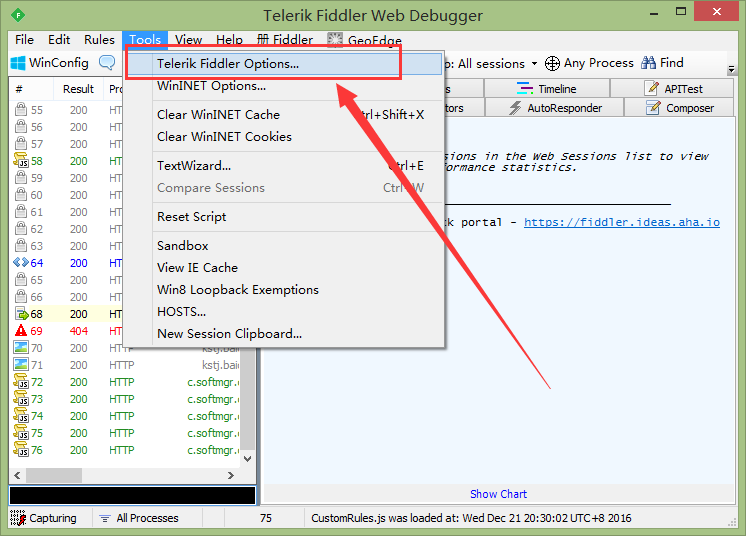Select Telerik Fiddler Options menu item
Image resolution: width=746 pixels, height=536 pixels.
click(285, 64)
